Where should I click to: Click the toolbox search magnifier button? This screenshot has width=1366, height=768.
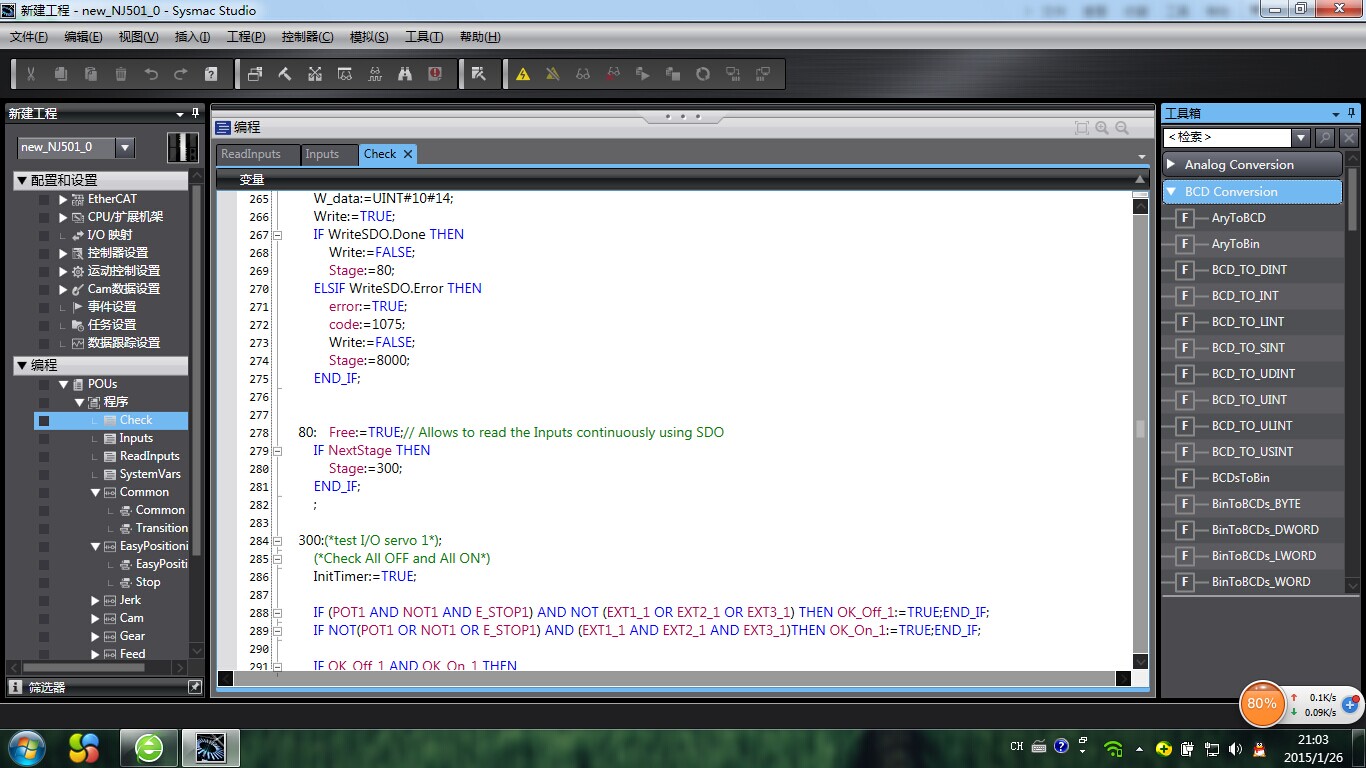pos(1325,138)
